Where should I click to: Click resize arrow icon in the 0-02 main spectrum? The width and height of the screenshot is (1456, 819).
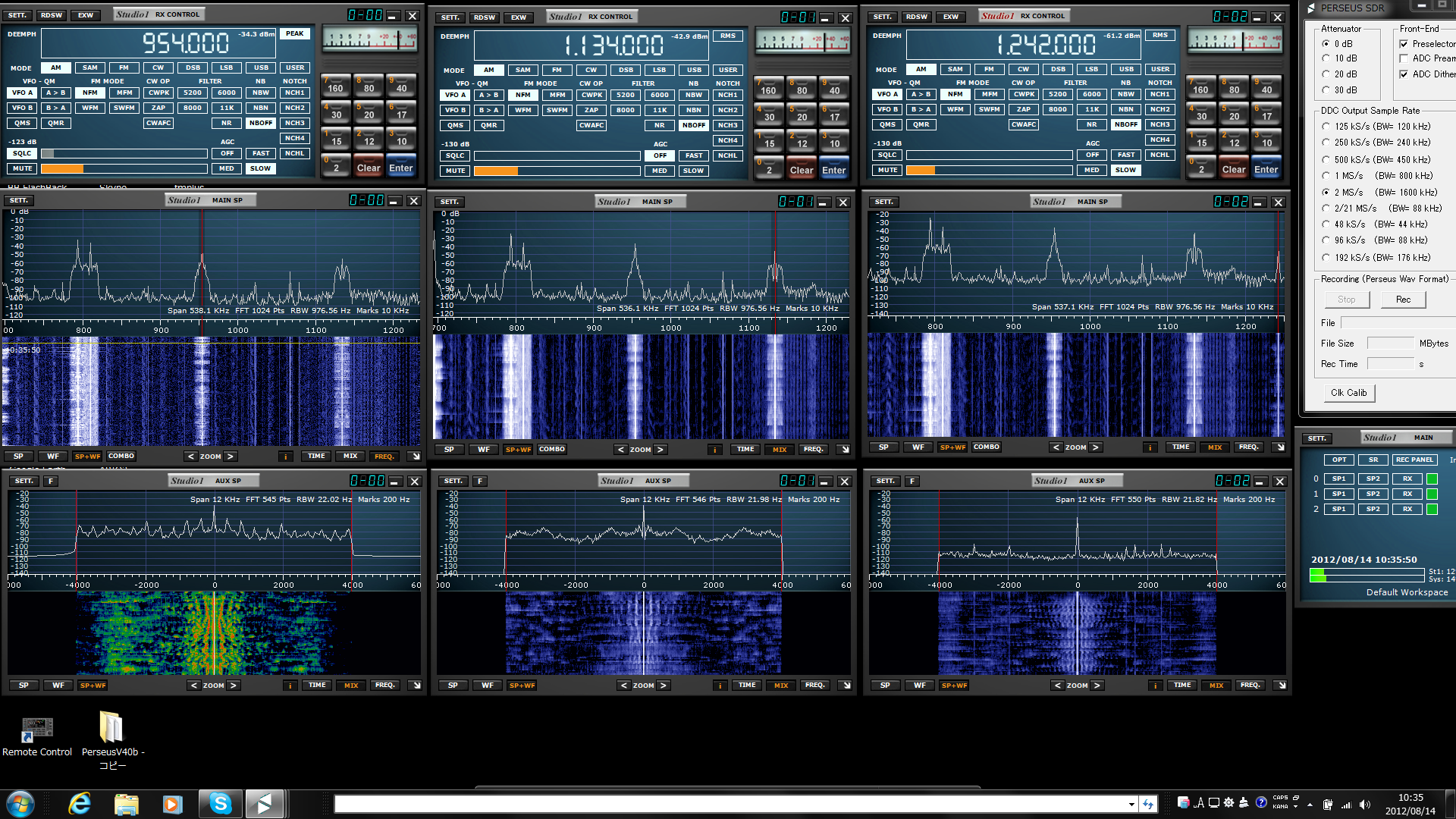click(1280, 447)
